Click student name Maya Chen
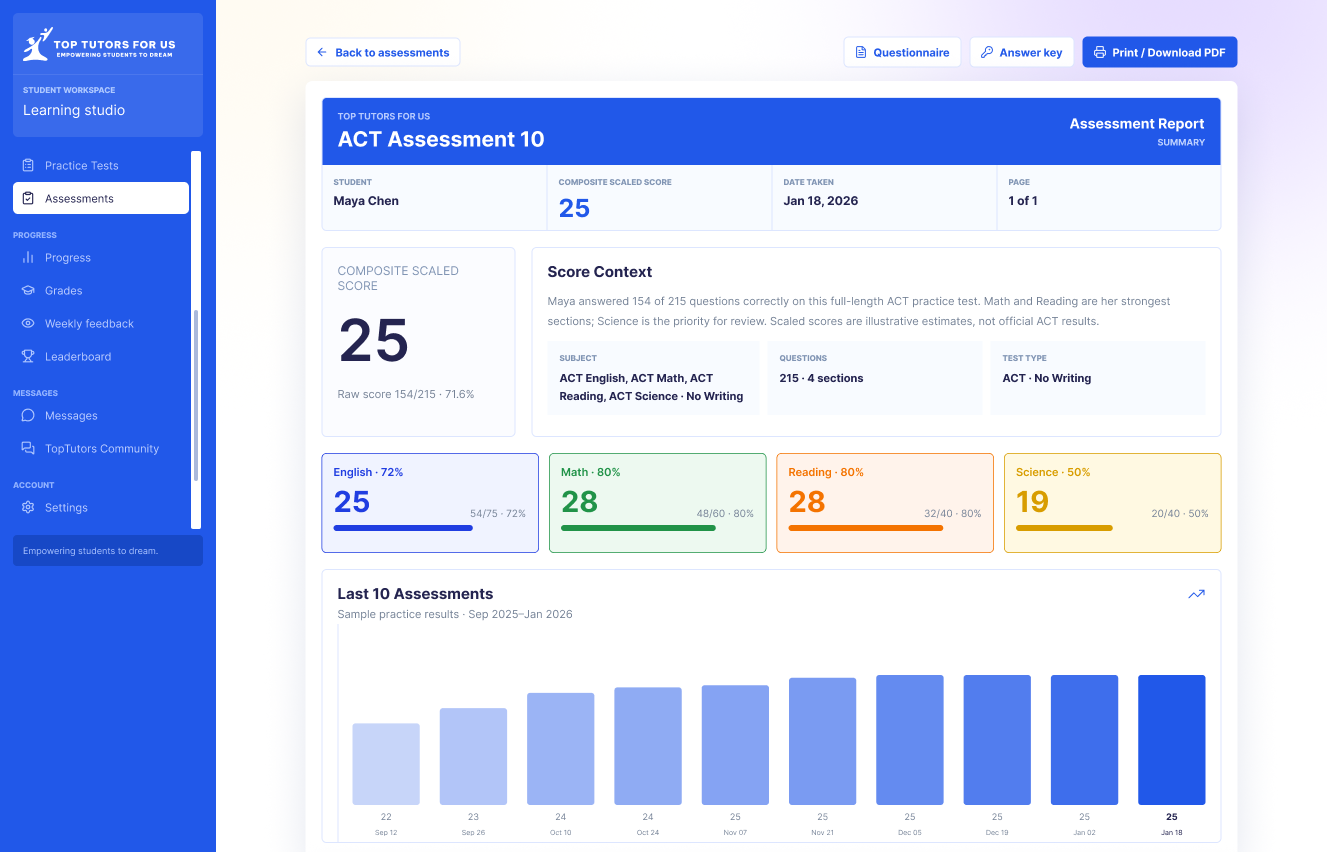This screenshot has width=1327, height=852. click(x=366, y=201)
